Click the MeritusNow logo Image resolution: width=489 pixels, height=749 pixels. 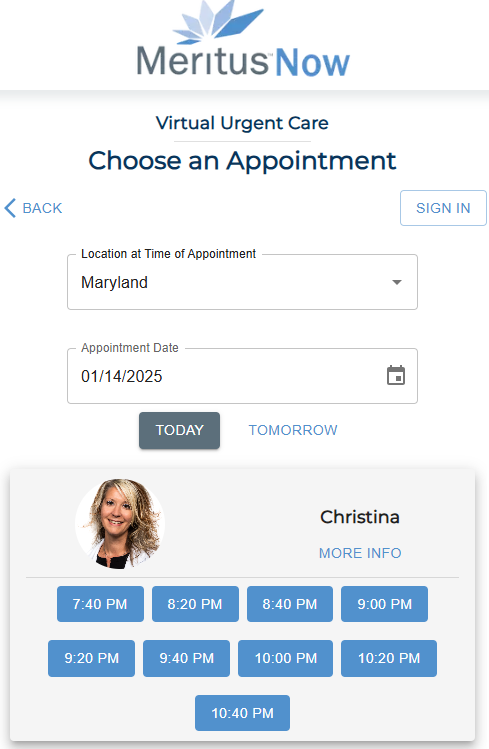click(243, 40)
